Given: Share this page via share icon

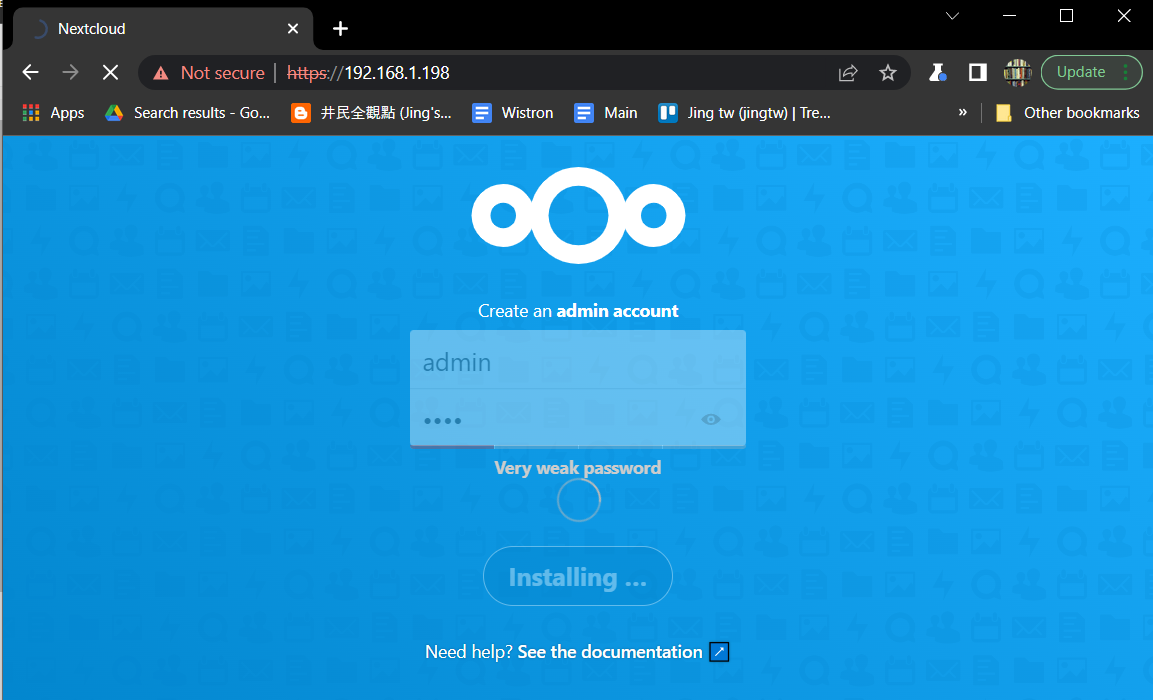Looking at the screenshot, I should point(848,73).
